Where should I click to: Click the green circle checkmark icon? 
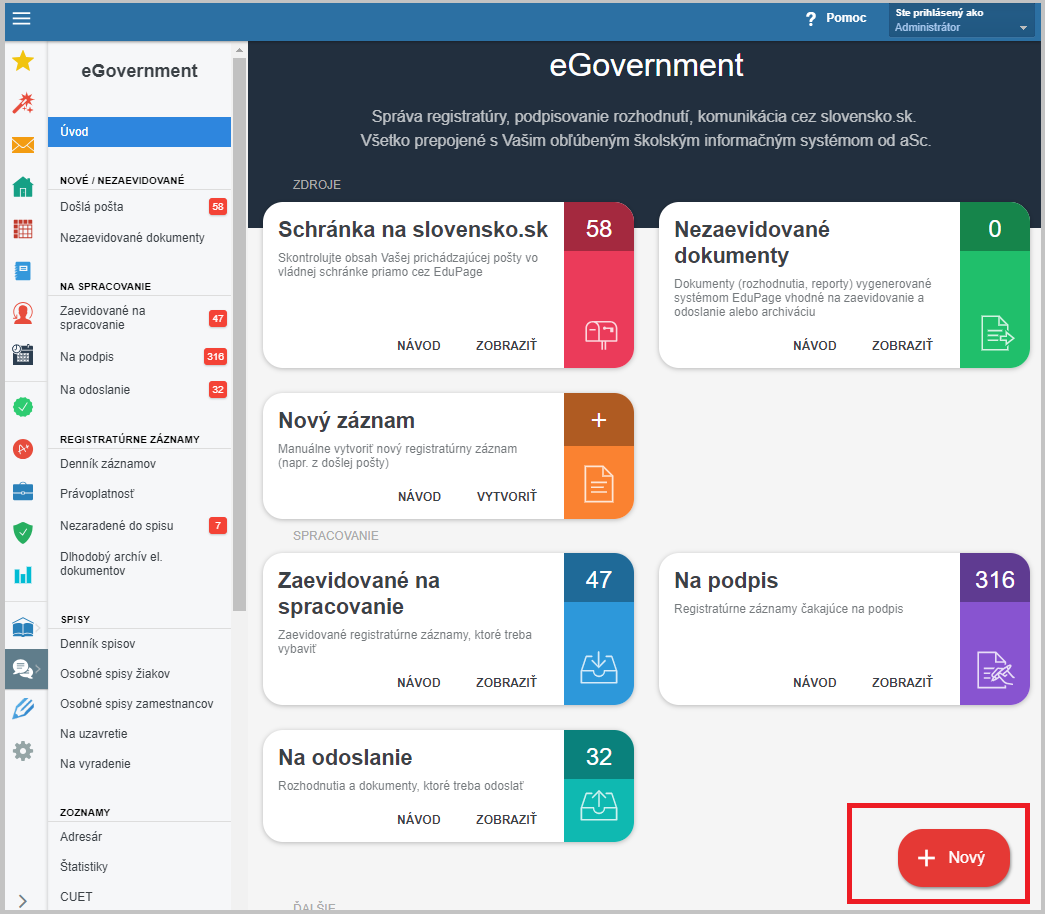point(23,407)
